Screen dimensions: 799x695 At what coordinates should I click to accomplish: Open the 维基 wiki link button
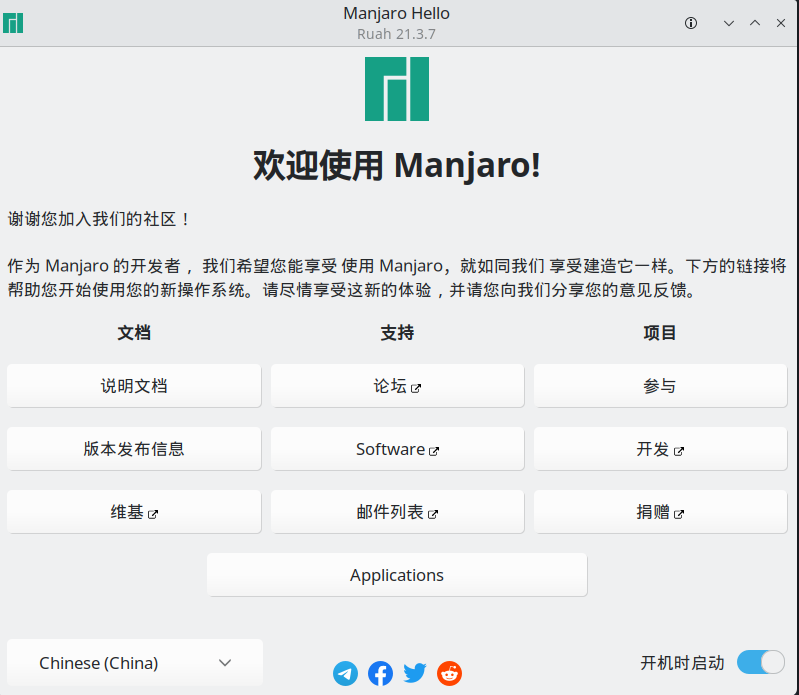134,512
